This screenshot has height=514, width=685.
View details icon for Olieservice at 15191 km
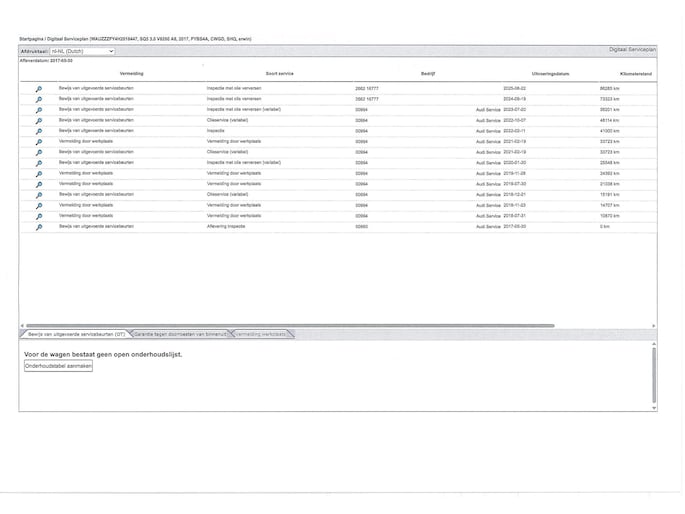39,195
